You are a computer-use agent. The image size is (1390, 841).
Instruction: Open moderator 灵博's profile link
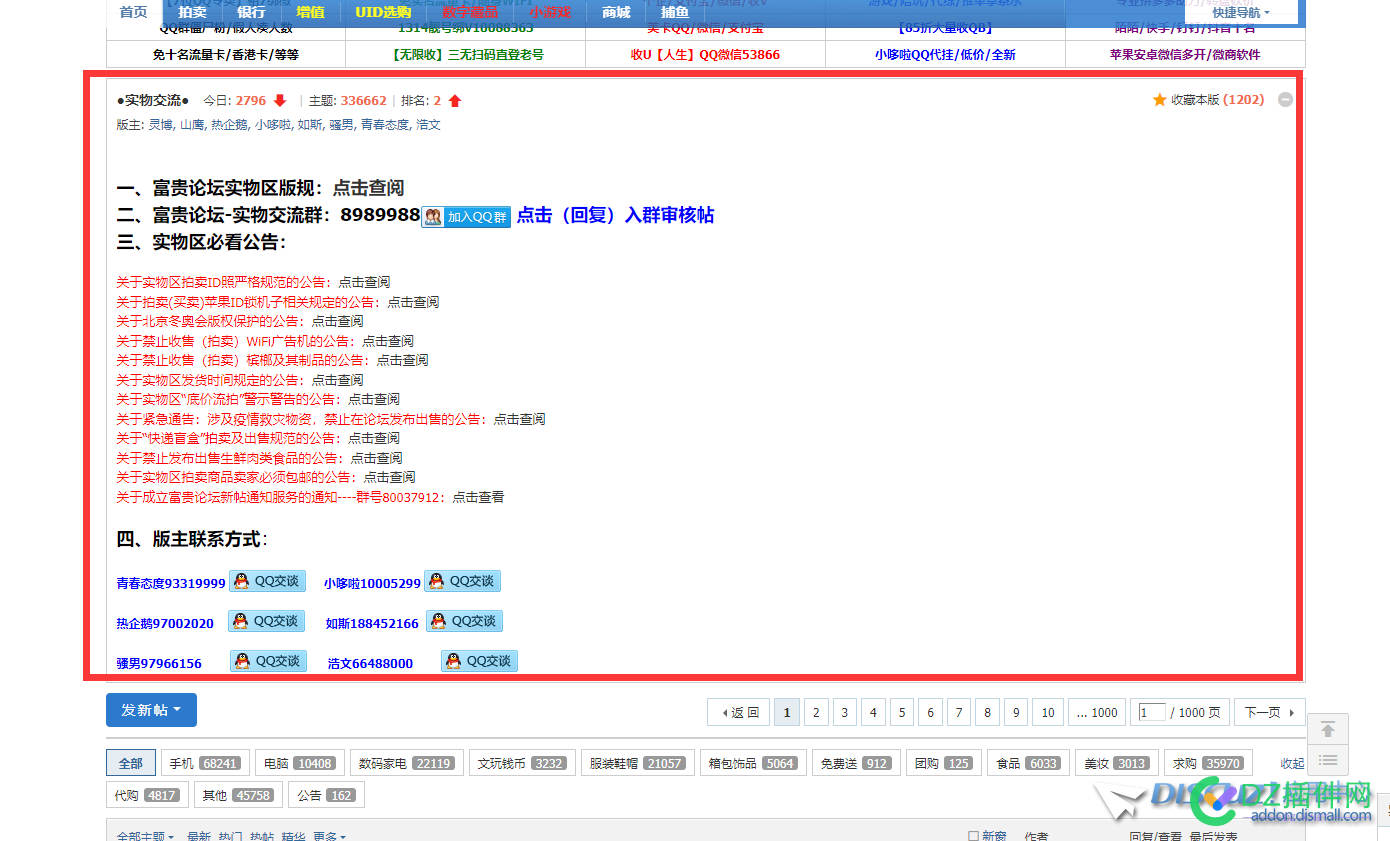pos(160,125)
